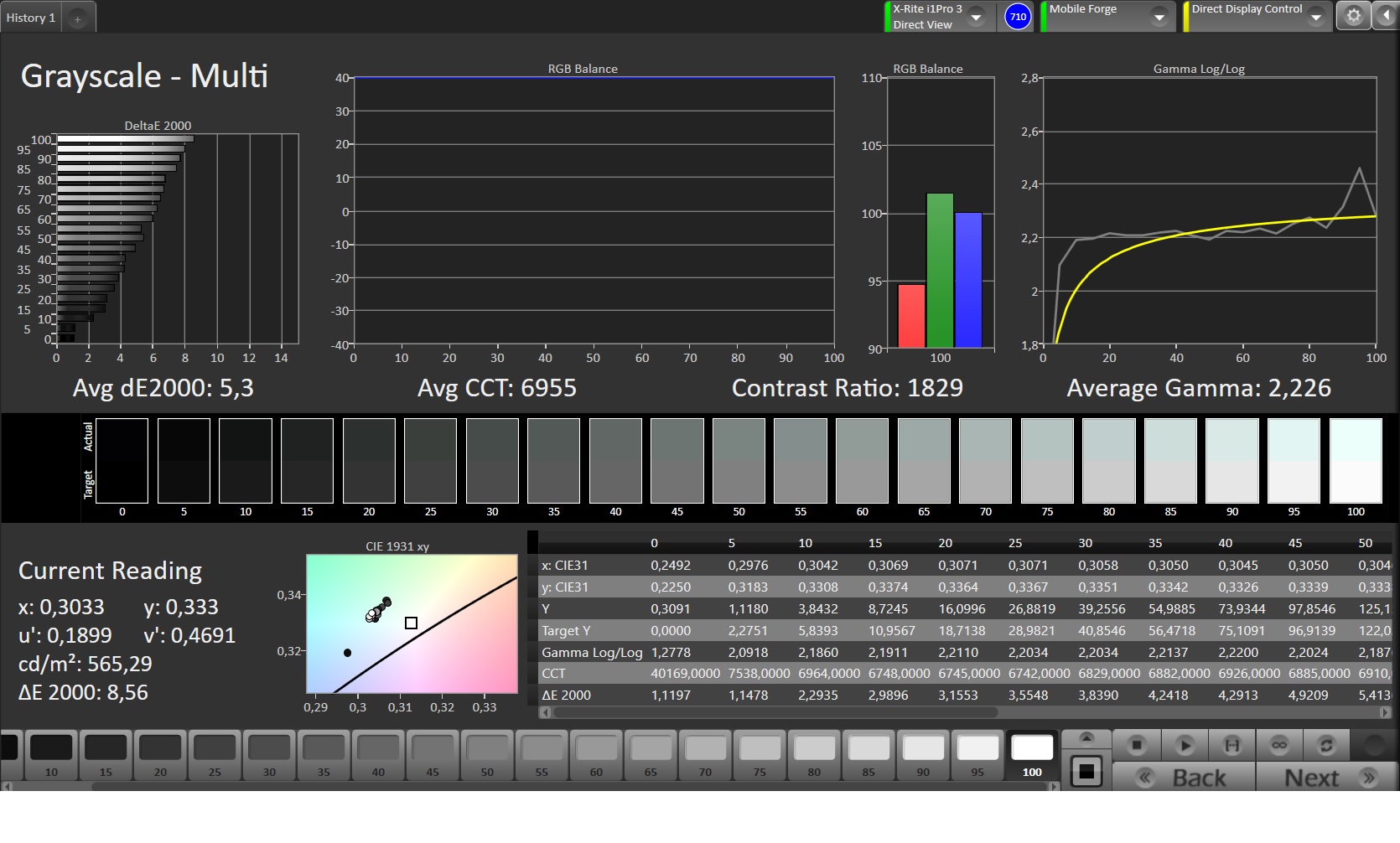Click the data table scroll left arrow
The height and width of the screenshot is (843, 1400).
pyautogui.click(x=546, y=712)
